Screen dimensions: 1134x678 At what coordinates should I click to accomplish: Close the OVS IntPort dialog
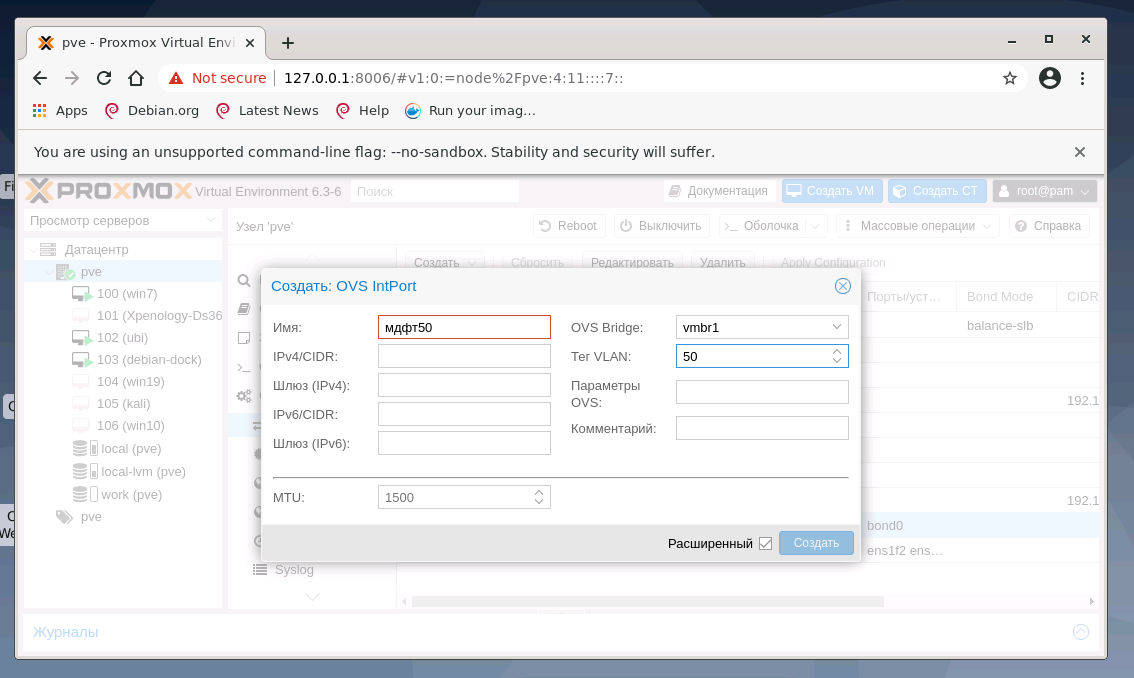pyautogui.click(x=843, y=286)
